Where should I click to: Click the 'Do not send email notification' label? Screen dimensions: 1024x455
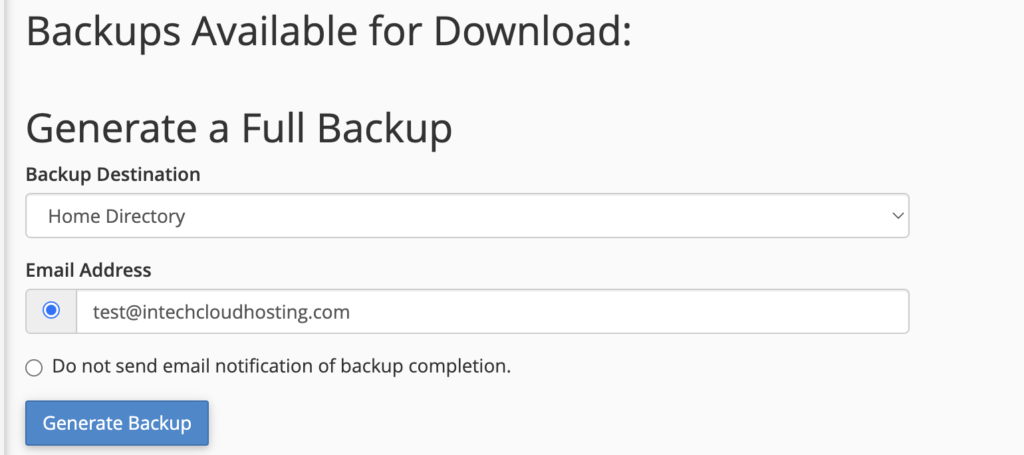(281, 366)
